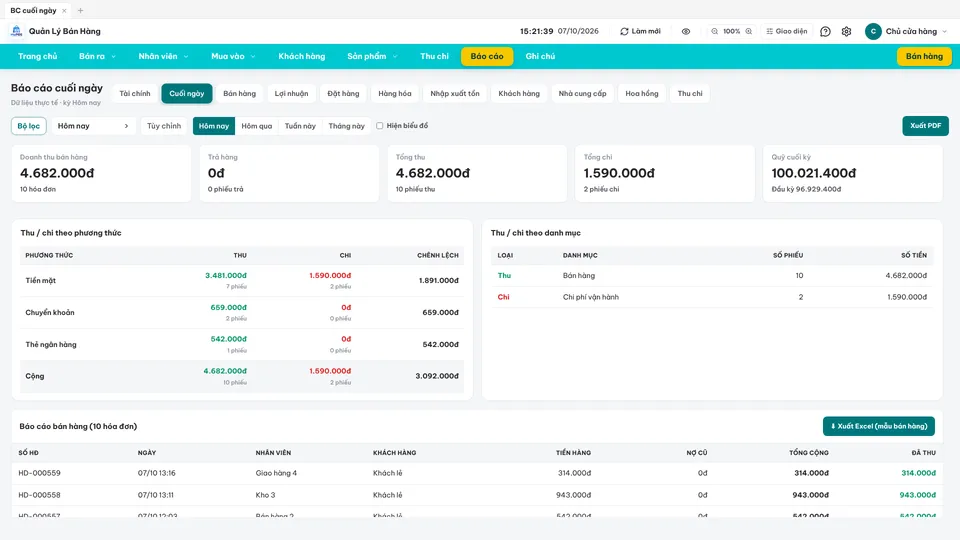Open the Ghi chú menu item
The height and width of the screenshot is (540, 960).
click(540, 56)
